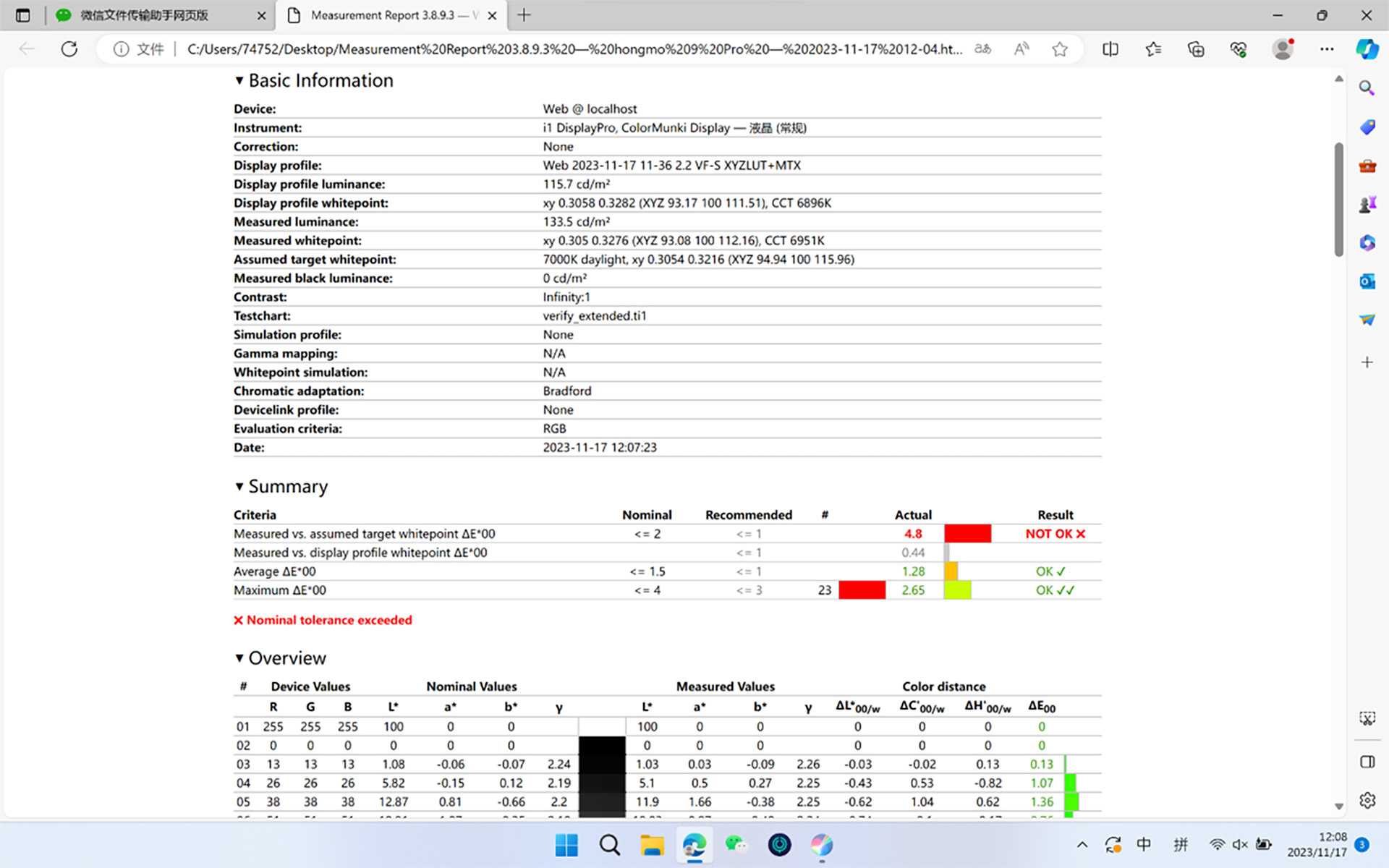Image resolution: width=1389 pixels, height=868 pixels.
Task: Refresh the Measurement Report page
Action: pyautogui.click(x=69, y=49)
